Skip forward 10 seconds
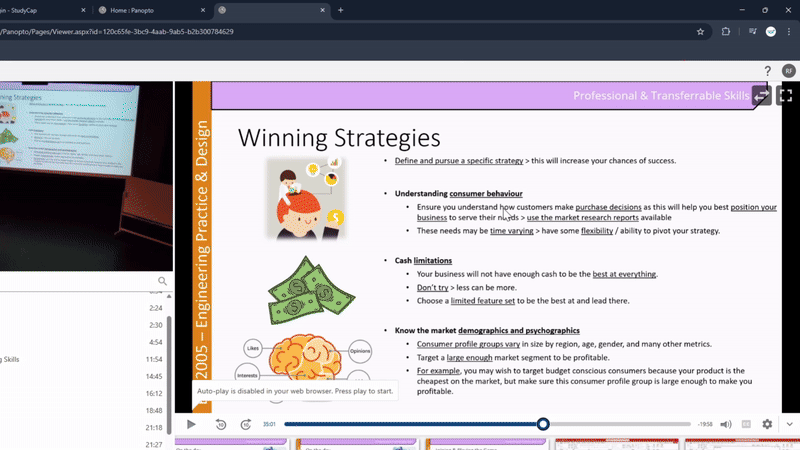This screenshot has width=800, height=450. click(x=245, y=424)
